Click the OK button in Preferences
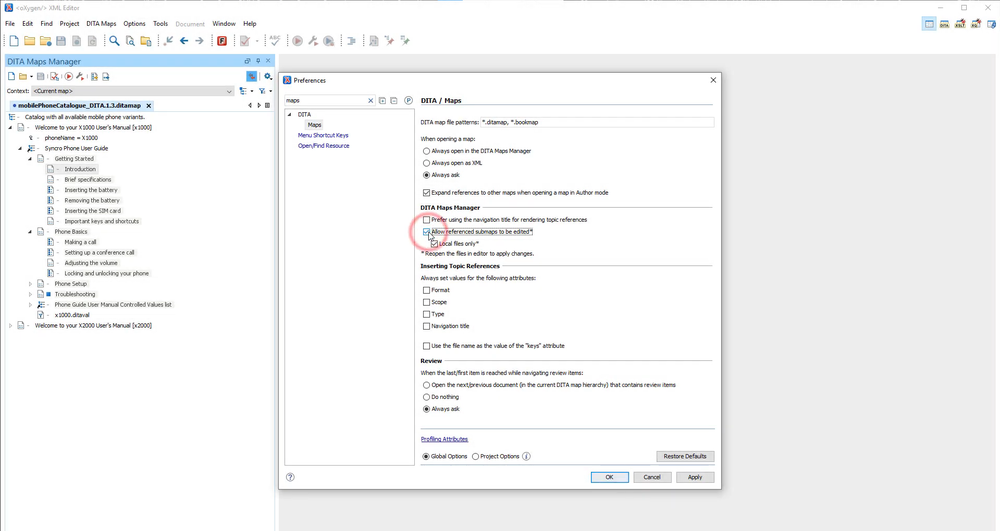The image size is (1000, 531). pos(609,477)
